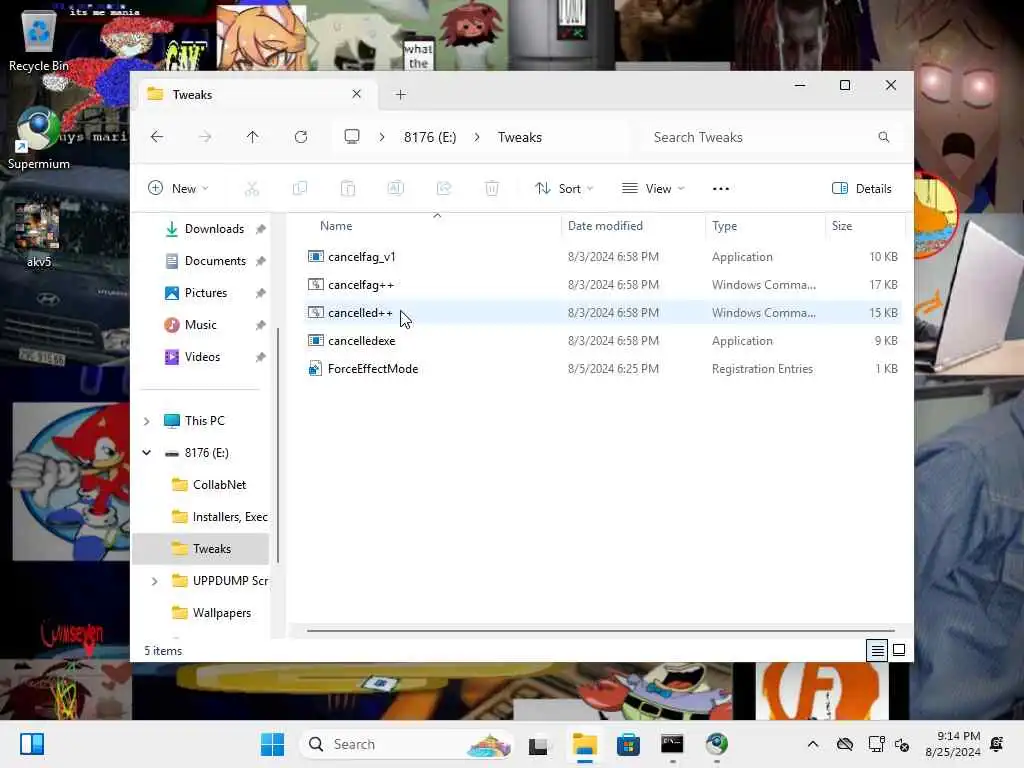1024x768 pixels.
Task: Click the horizontal scrollbar in file list
Action: [600, 631]
